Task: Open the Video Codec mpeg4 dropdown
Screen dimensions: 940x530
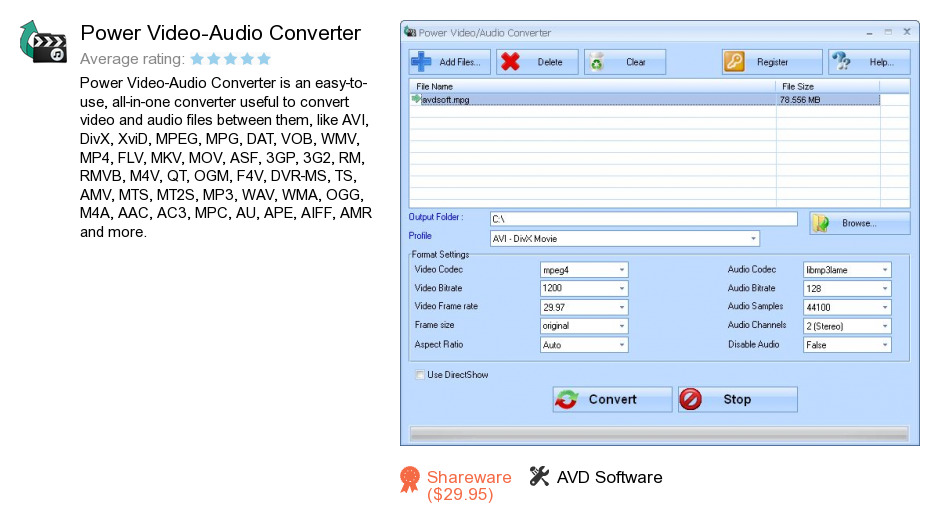Action: coord(622,270)
